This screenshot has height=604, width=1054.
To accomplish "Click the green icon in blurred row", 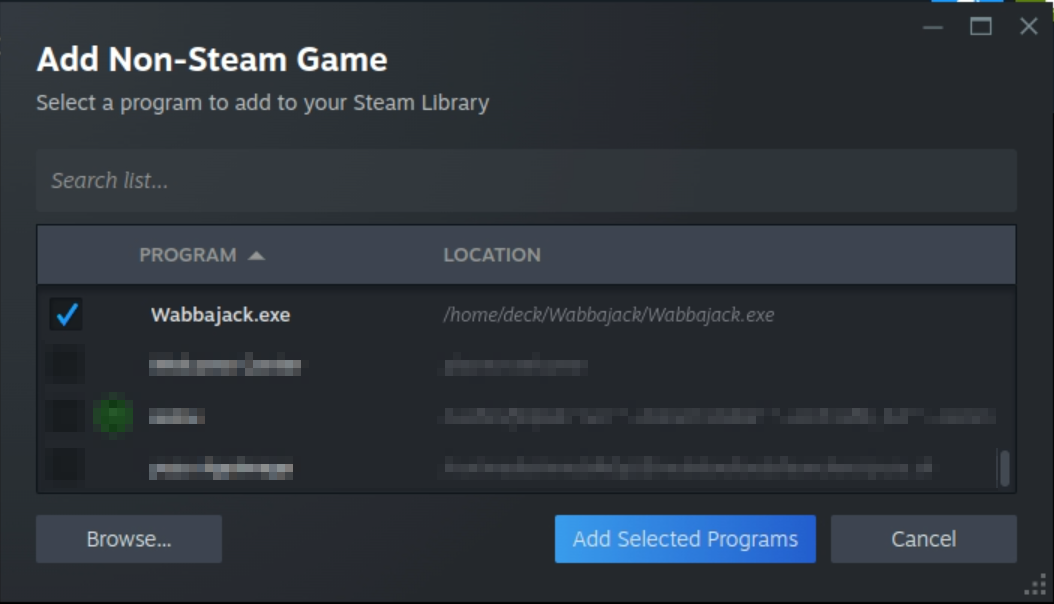I will 113,415.
